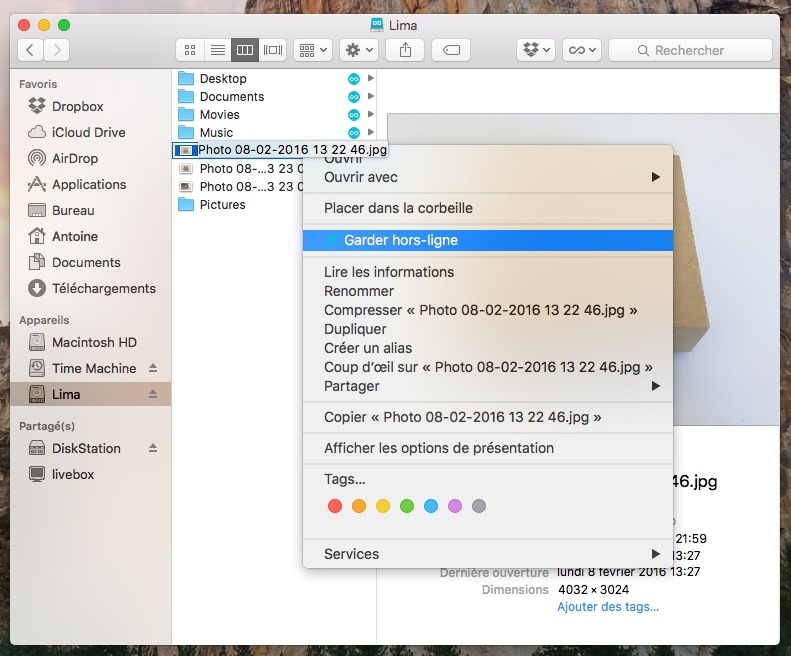
Task: Go forward with the right chevron button
Action: tap(56, 50)
